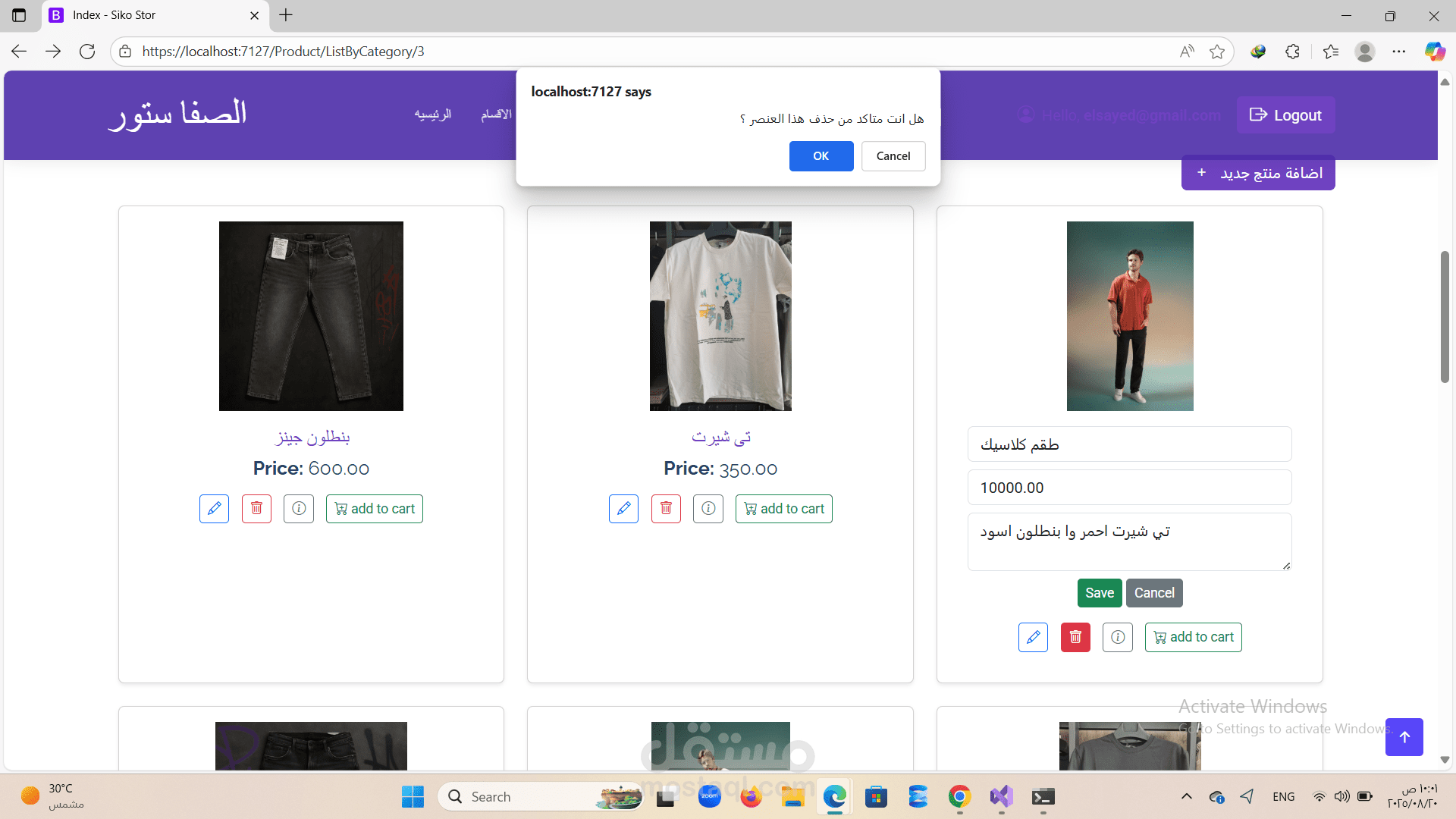
Task: Click the filled red trash icon on طقم كلاسيك card
Action: pos(1075,638)
